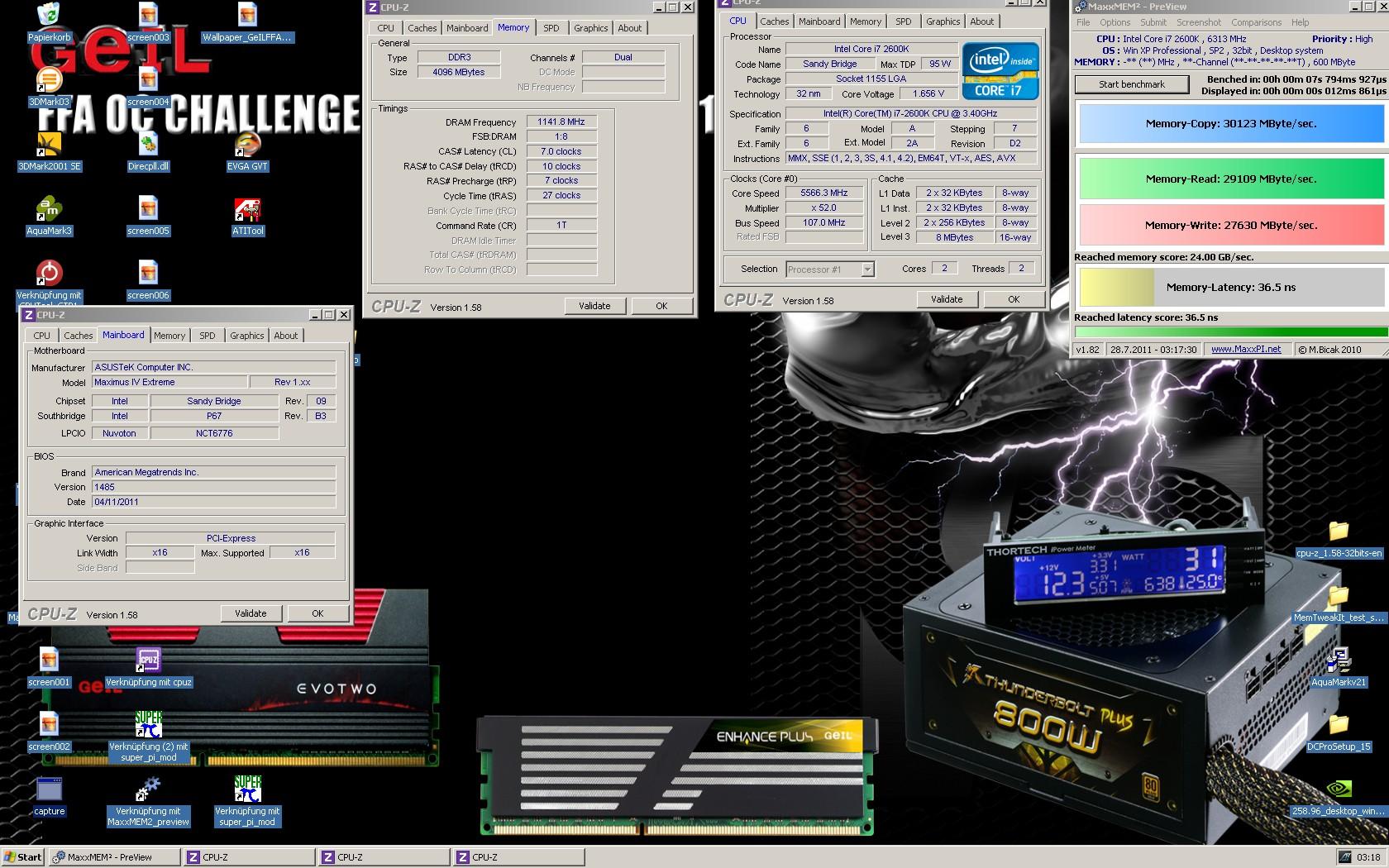This screenshot has height=868, width=1389.
Task: Launch the Verknüpfung mit super_pi_mod shortcut
Action: click(247, 790)
